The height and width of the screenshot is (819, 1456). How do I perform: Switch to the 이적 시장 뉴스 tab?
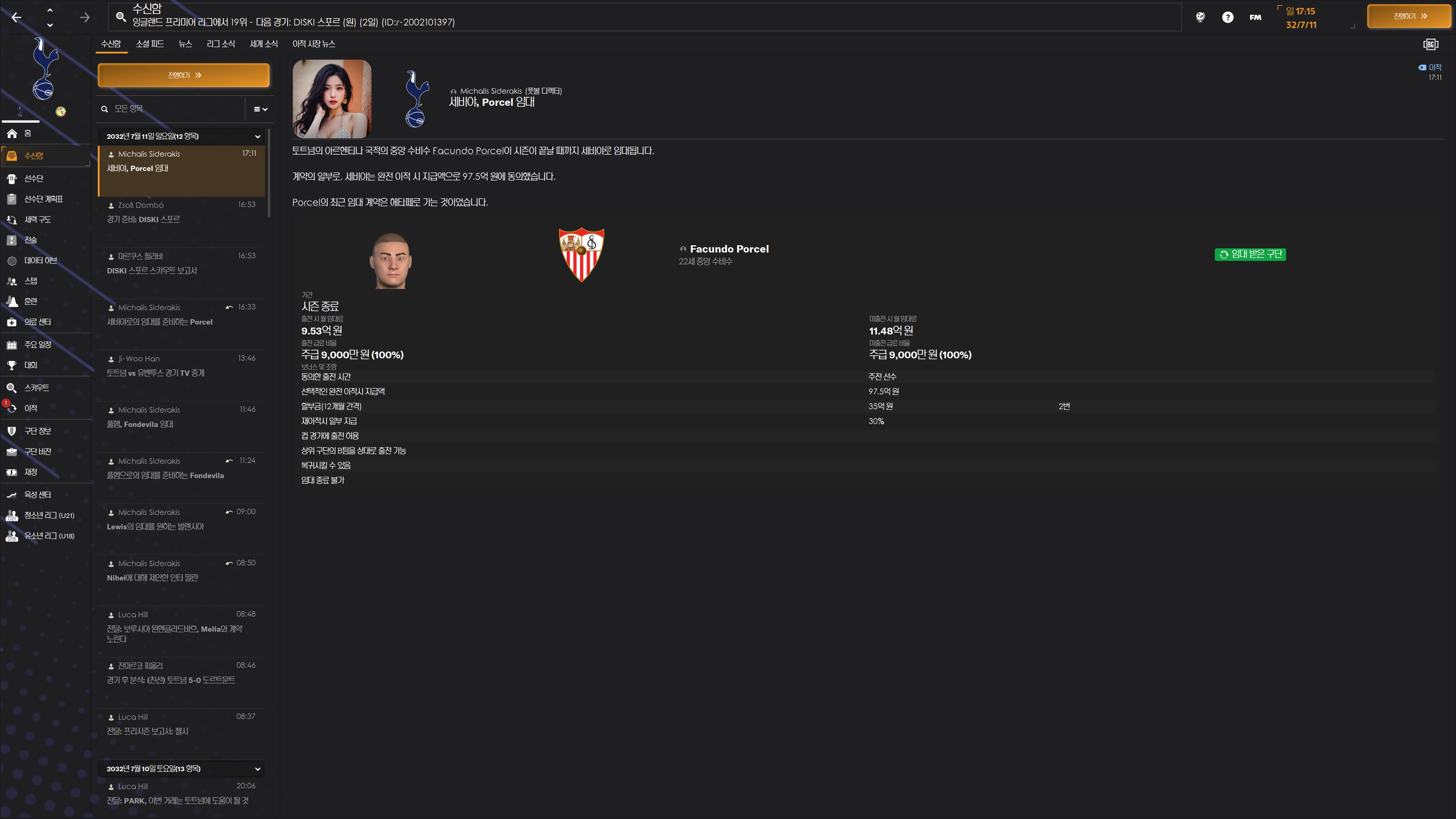[x=314, y=44]
